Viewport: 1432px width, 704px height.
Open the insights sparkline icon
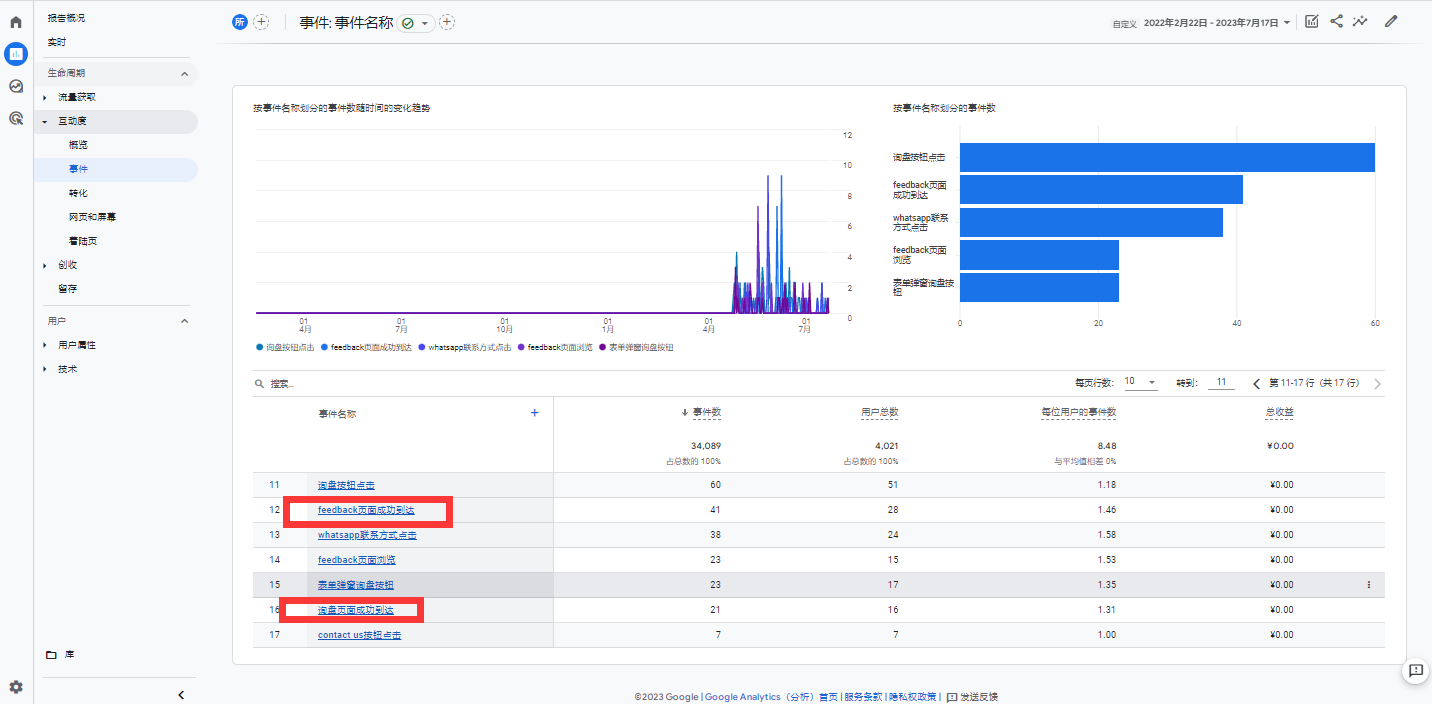point(1360,21)
